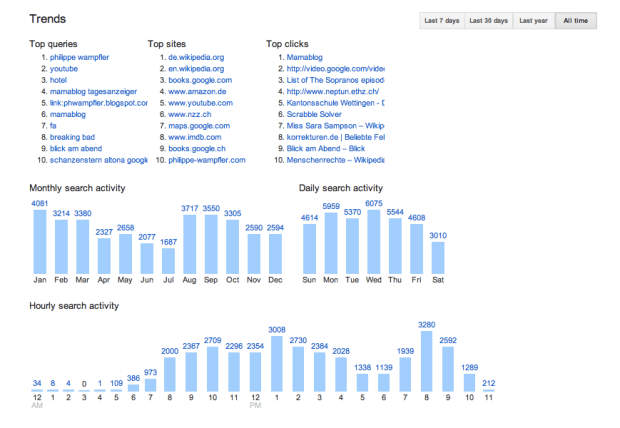Select the All time range button

click(x=576, y=21)
